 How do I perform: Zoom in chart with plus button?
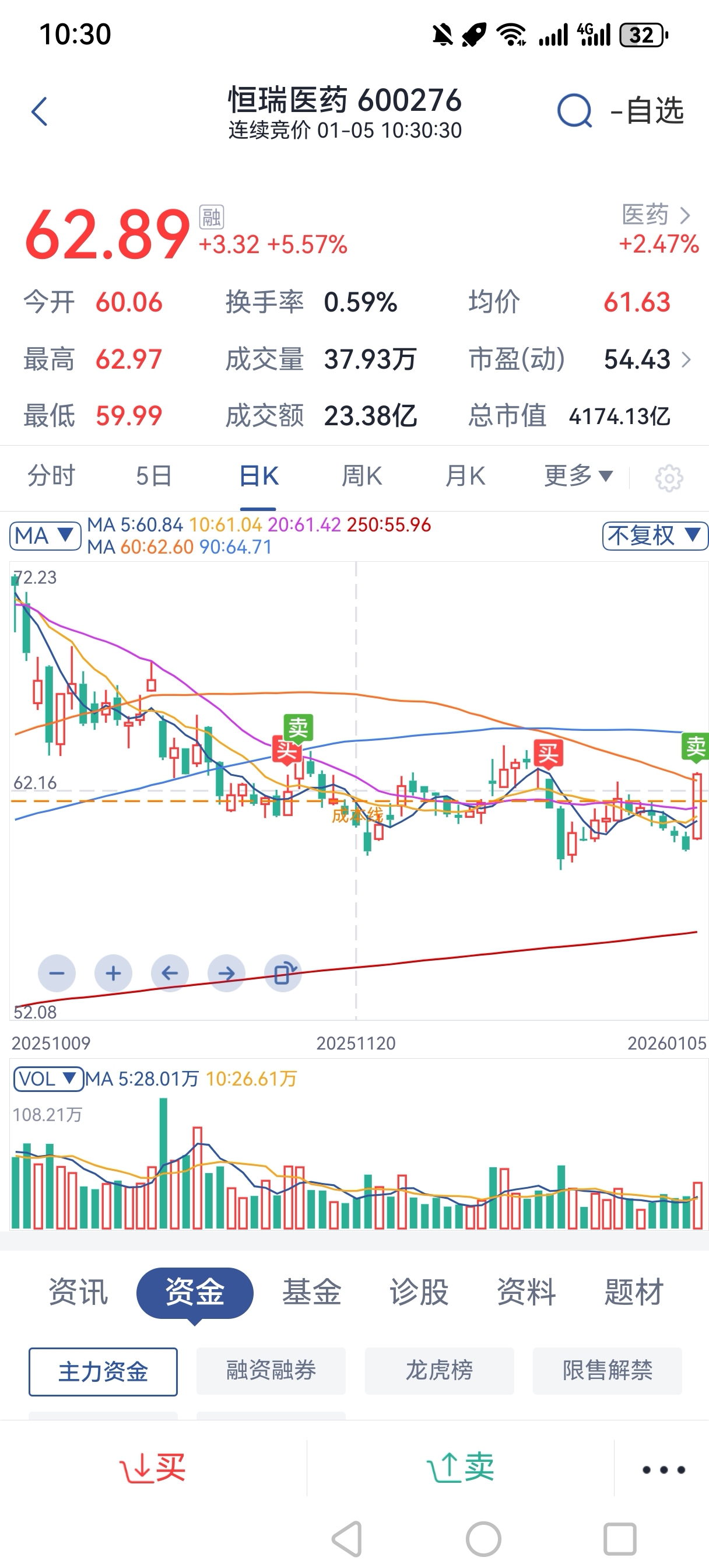[113, 974]
